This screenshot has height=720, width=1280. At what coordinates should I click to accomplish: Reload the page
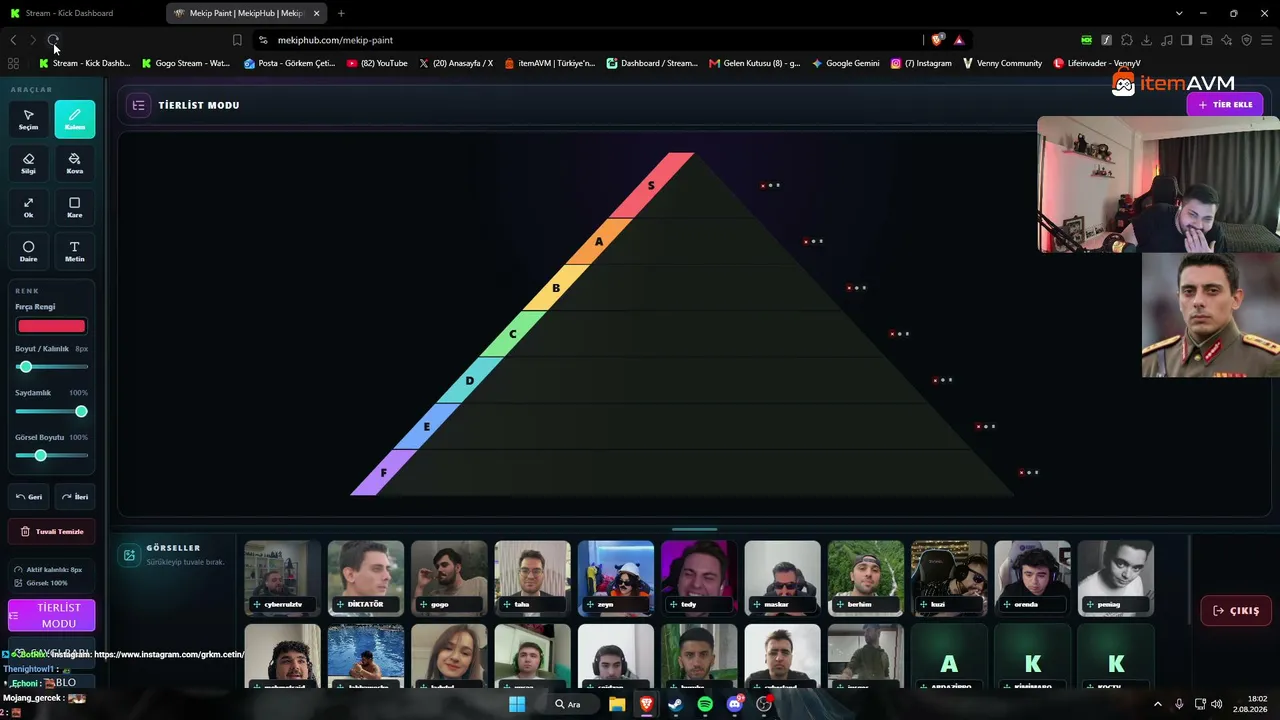pos(53,40)
